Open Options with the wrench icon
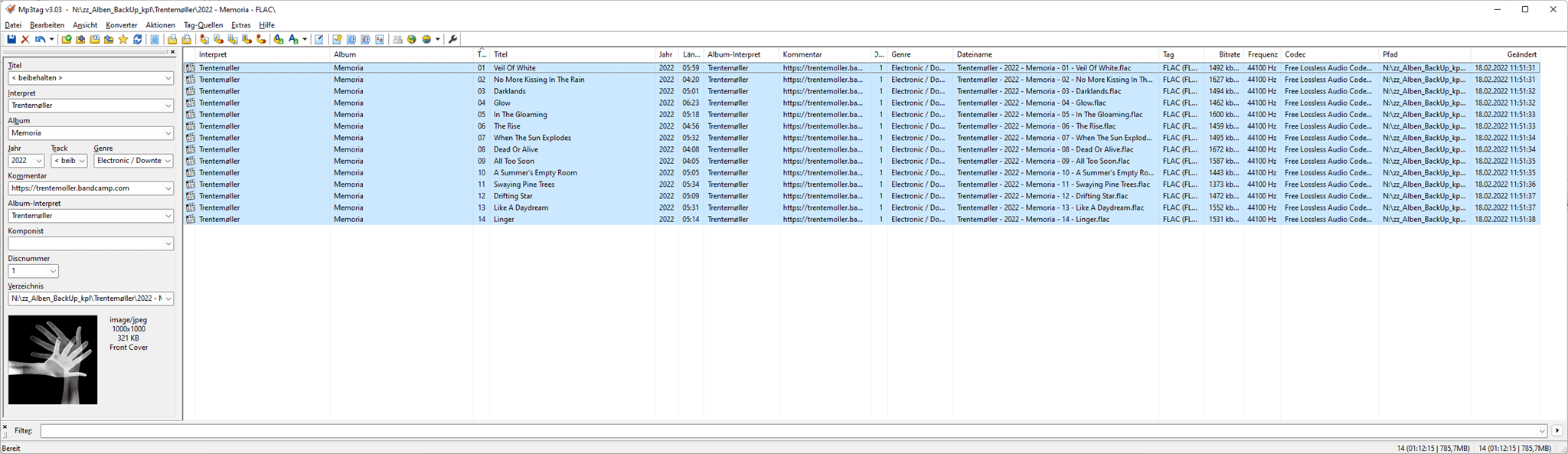This screenshot has height=454, width=1568. (x=452, y=39)
